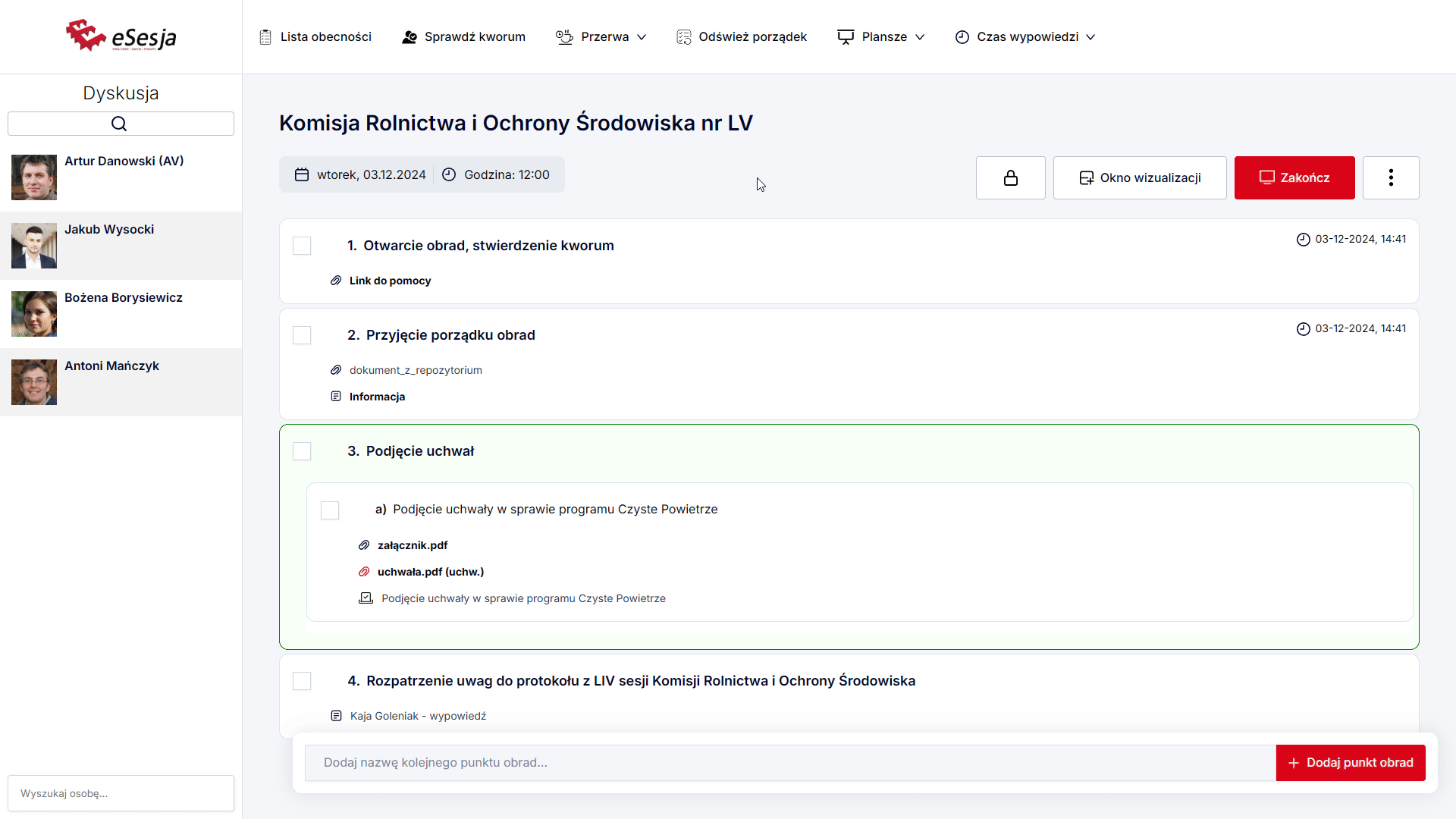1456x819 pixels.
Task: Click the eSesja logo
Action: [x=121, y=36]
